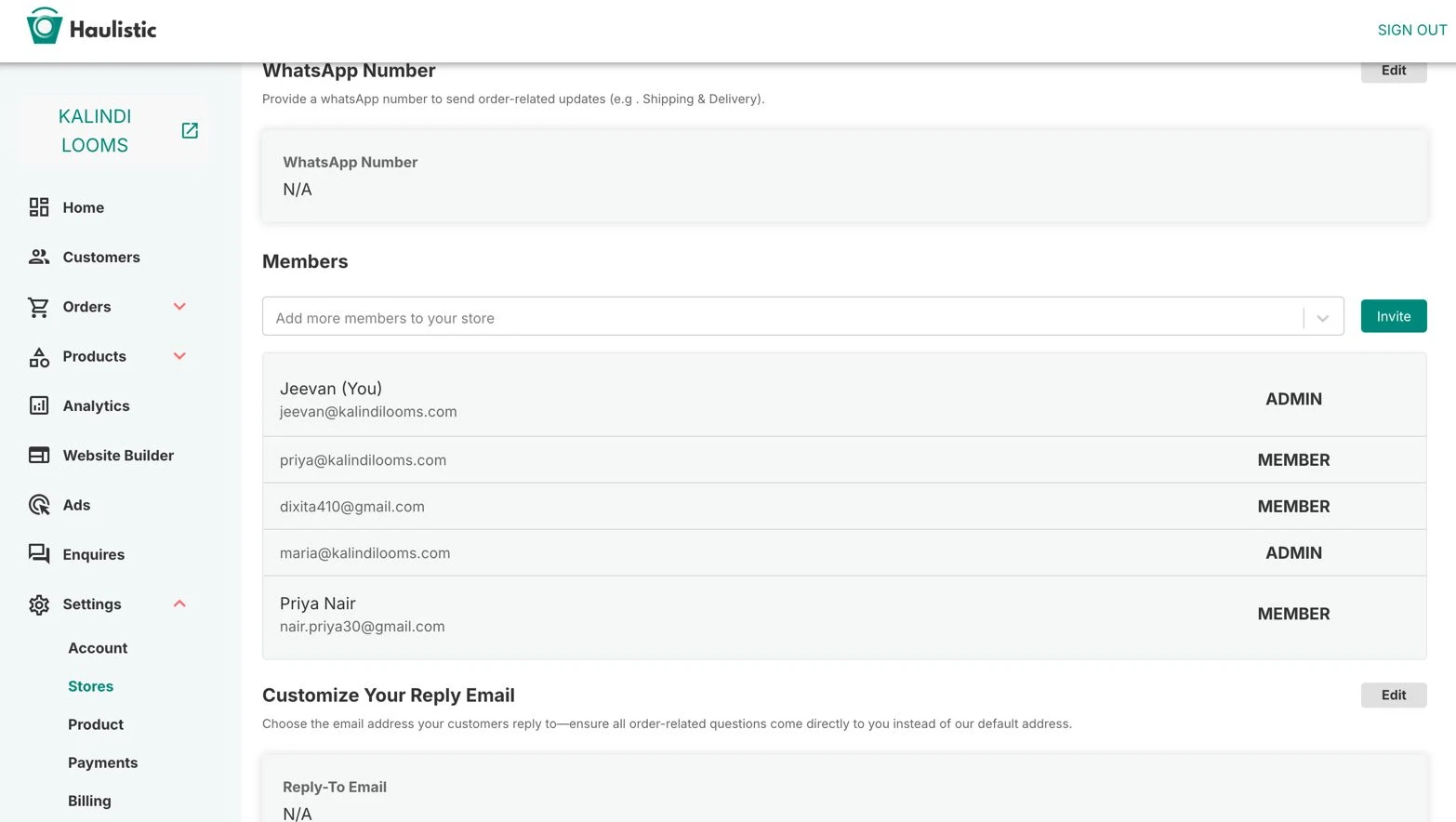This screenshot has height=822, width=1456.
Task: Edit the Customize Your Reply Email section
Action: click(1393, 695)
